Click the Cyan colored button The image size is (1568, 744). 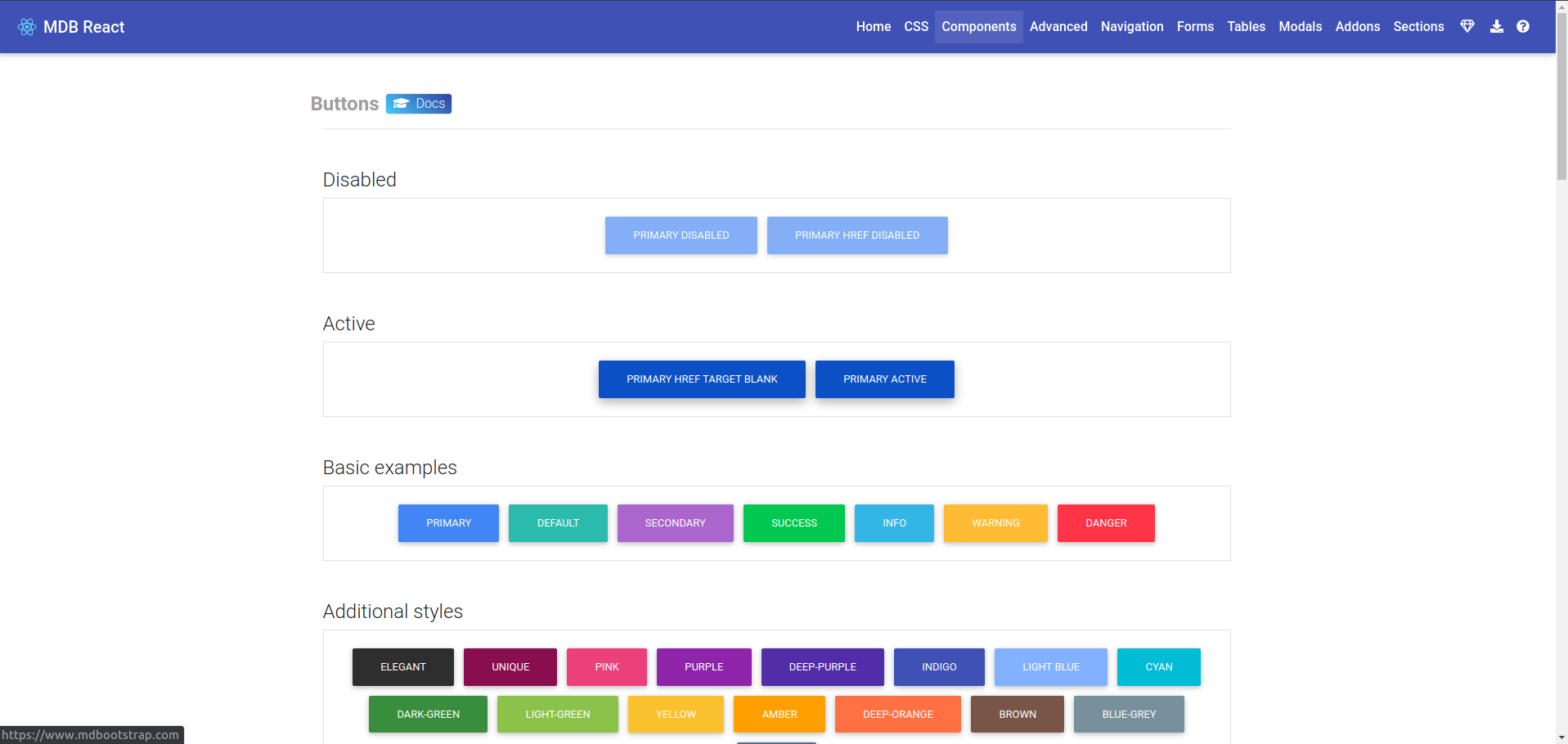[x=1158, y=667]
